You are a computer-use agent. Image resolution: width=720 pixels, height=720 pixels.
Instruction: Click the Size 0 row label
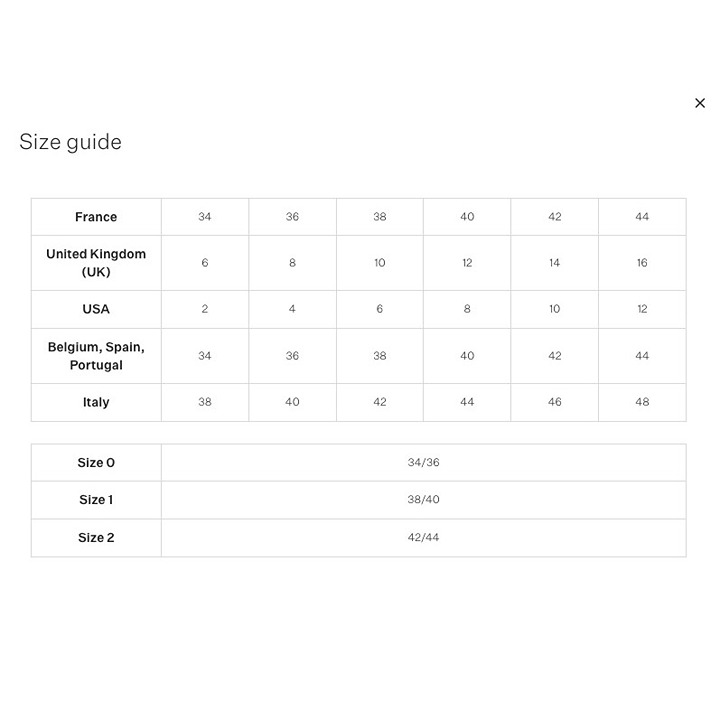[x=96, y=462]
